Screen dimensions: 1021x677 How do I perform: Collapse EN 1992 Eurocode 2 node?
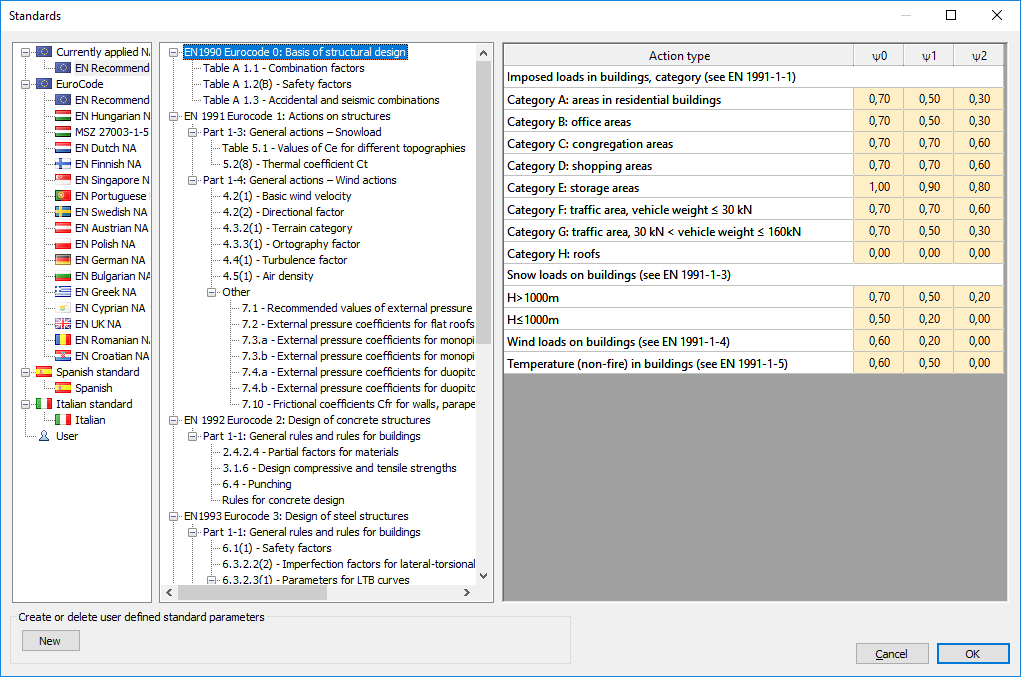173,420
